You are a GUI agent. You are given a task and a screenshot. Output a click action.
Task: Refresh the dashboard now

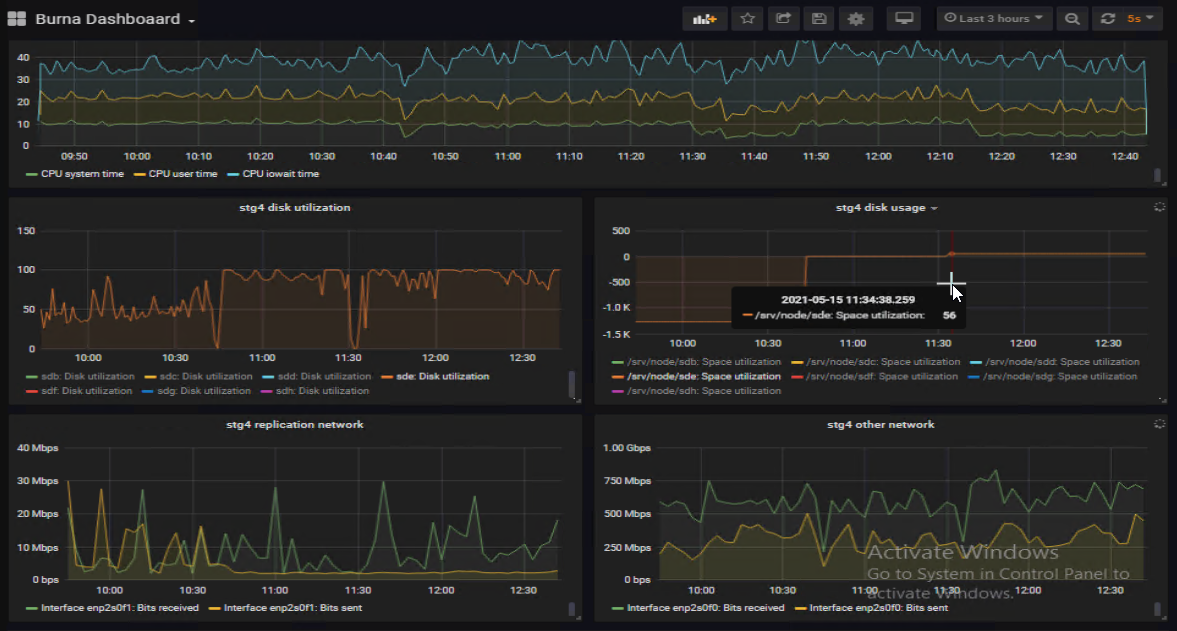(x=1107, y=19)
